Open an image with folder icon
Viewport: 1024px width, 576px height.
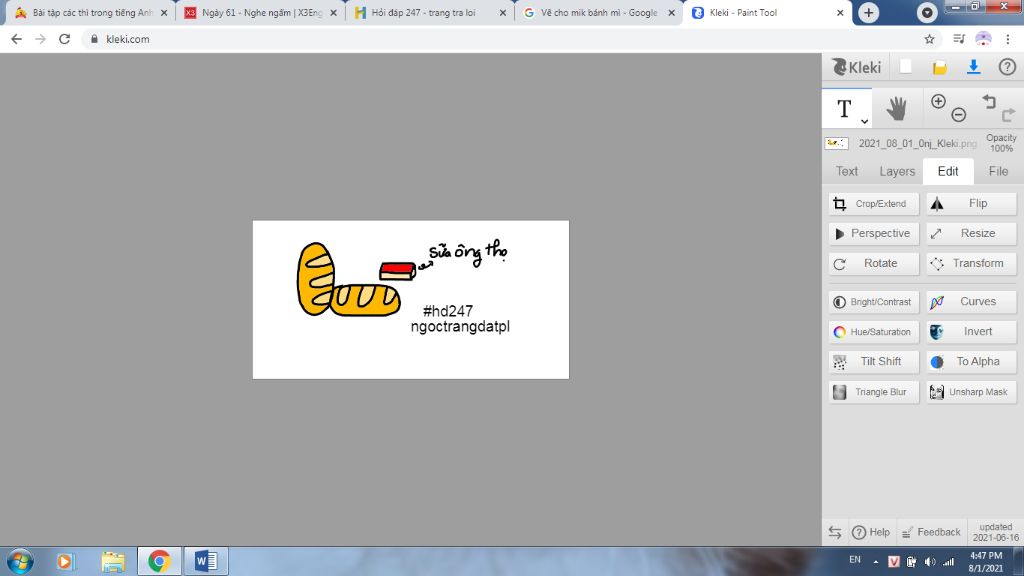[x=940, y=67]
